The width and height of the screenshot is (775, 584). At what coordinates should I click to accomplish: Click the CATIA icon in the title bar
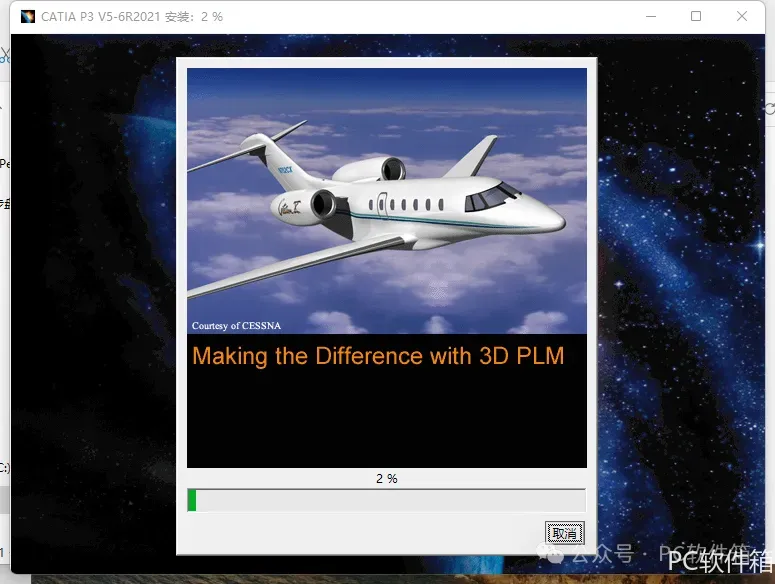[28, 16]
